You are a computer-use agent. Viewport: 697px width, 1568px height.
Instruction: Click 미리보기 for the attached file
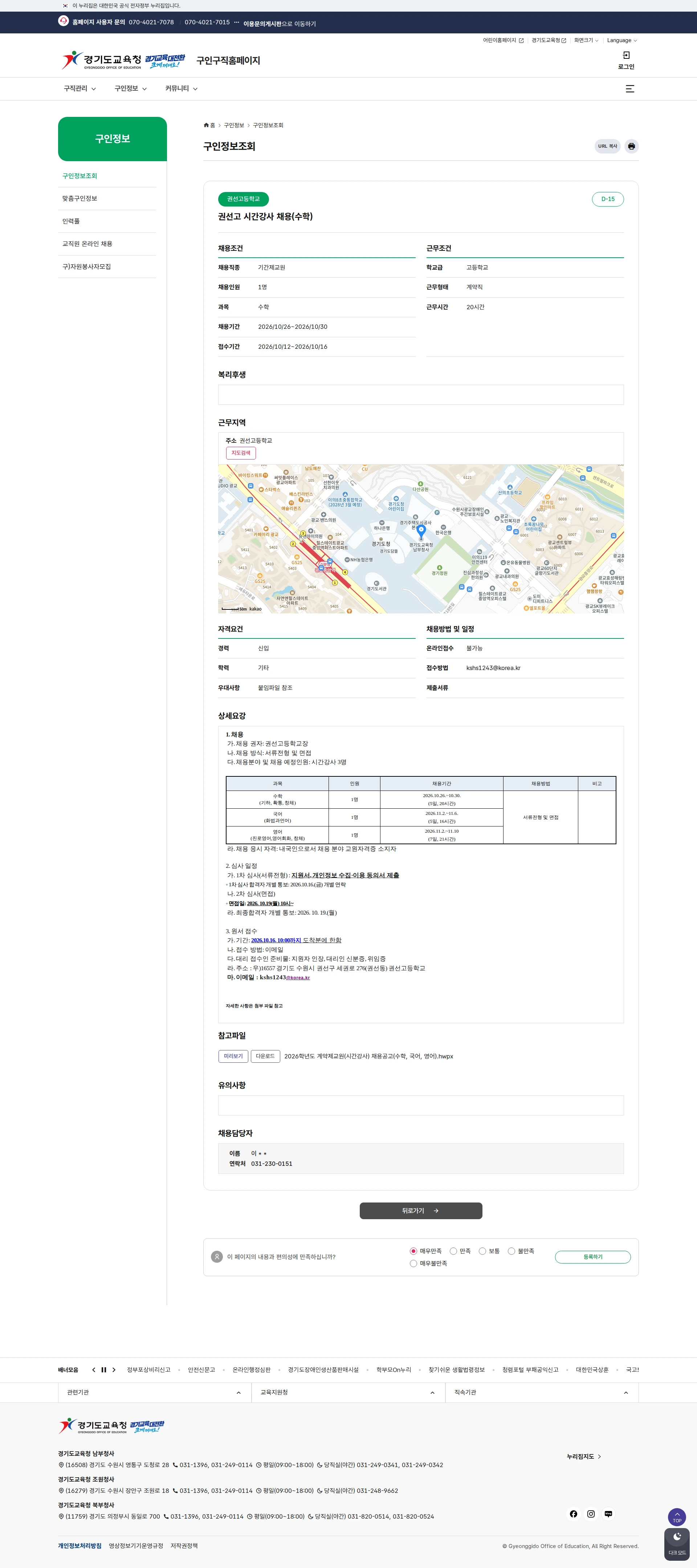click(x=233, y=1056)
